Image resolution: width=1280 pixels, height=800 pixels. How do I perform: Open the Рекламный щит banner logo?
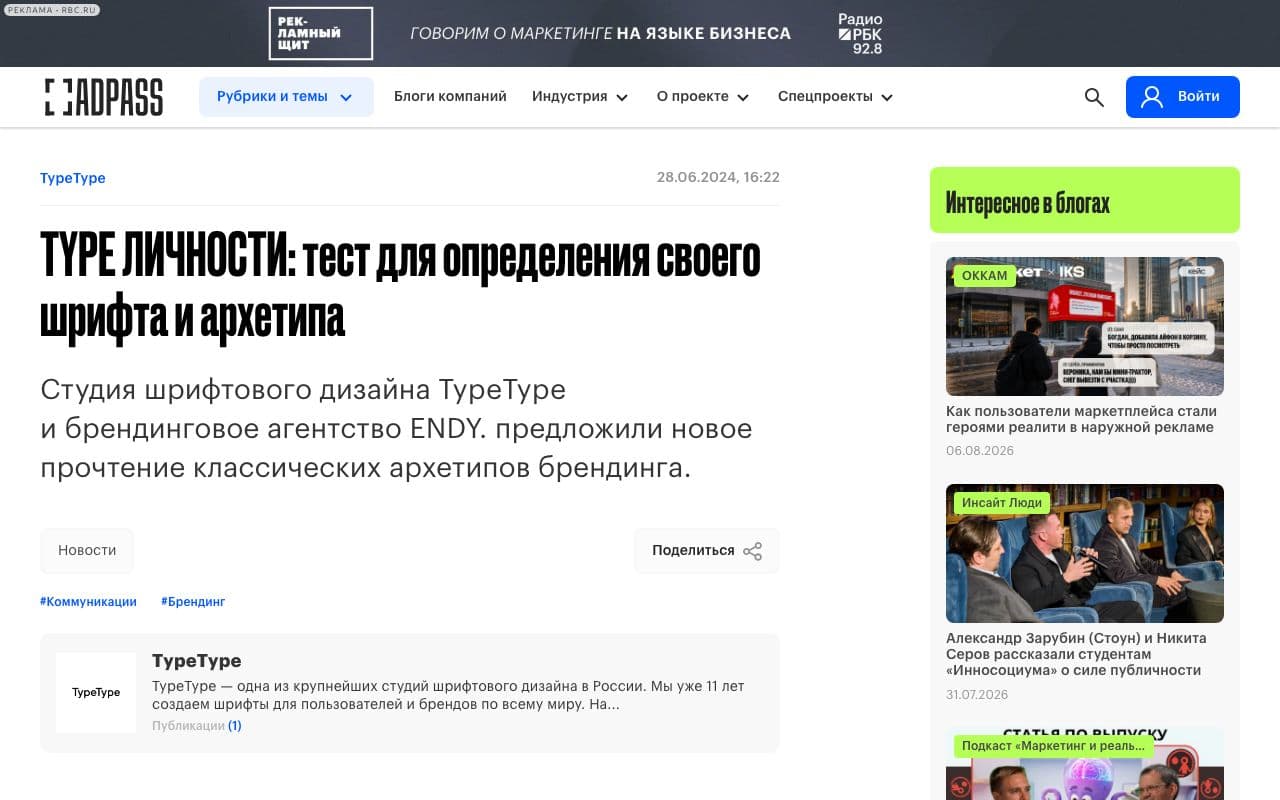click(321, 33)
